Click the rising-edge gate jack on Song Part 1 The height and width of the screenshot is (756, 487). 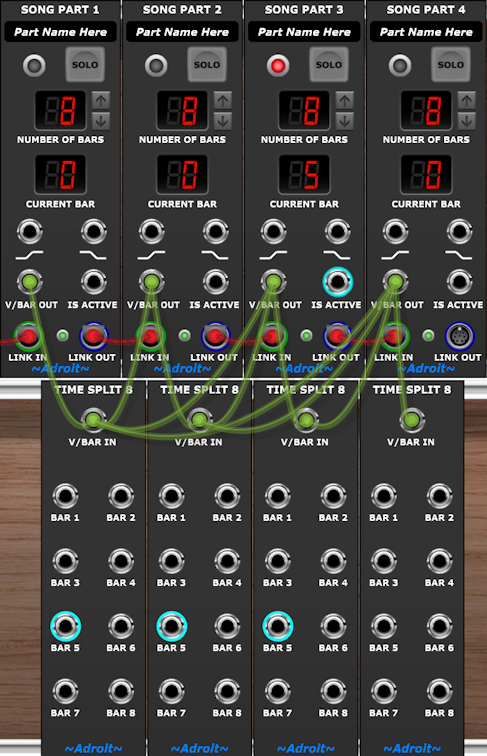(x=29, y=231)
